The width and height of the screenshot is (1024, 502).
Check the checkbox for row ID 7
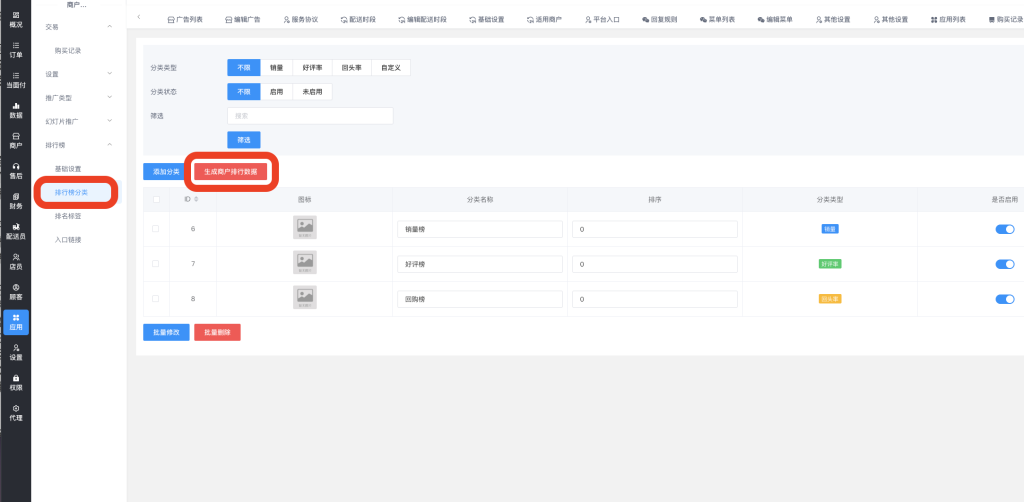(x=155, y=264)
